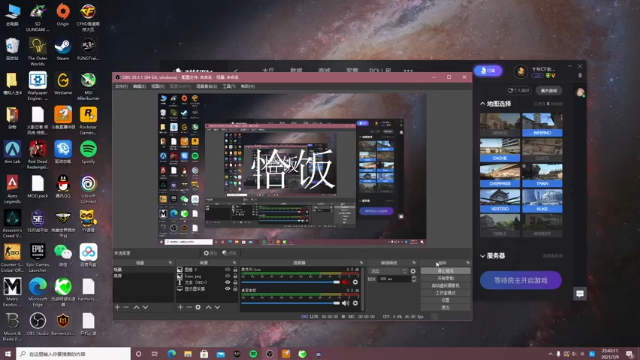The image size is (640, 360).
Task: Open 设置 settings from OBS controls
Action: [x=445, y=300]
